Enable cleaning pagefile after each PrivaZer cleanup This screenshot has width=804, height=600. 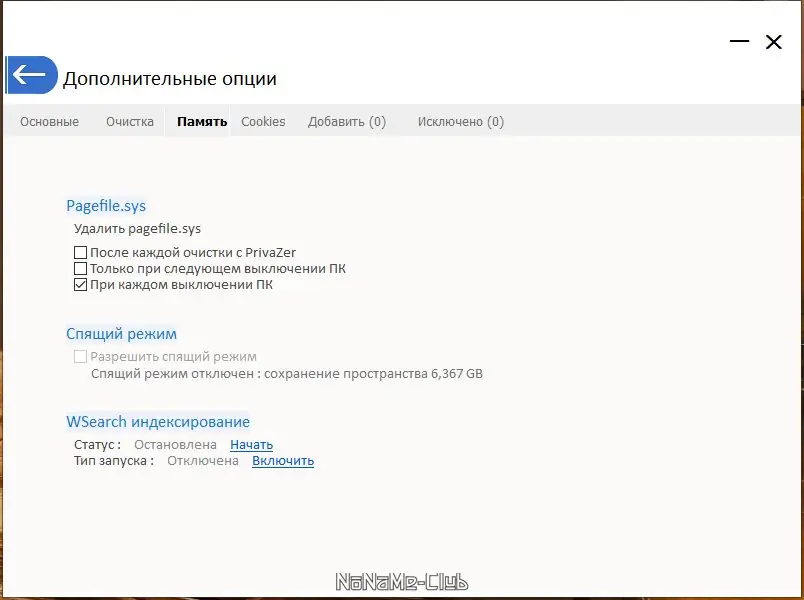coord(80,252)
